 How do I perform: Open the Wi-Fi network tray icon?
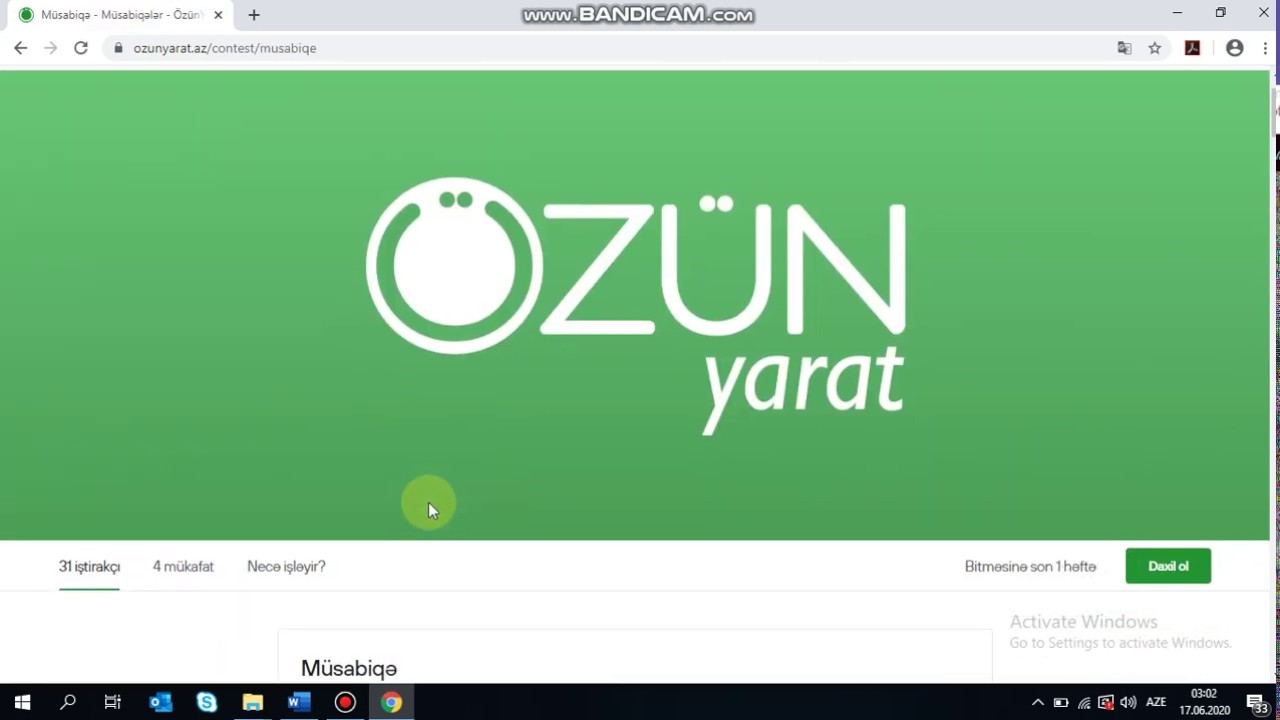tap(1084, 703)
